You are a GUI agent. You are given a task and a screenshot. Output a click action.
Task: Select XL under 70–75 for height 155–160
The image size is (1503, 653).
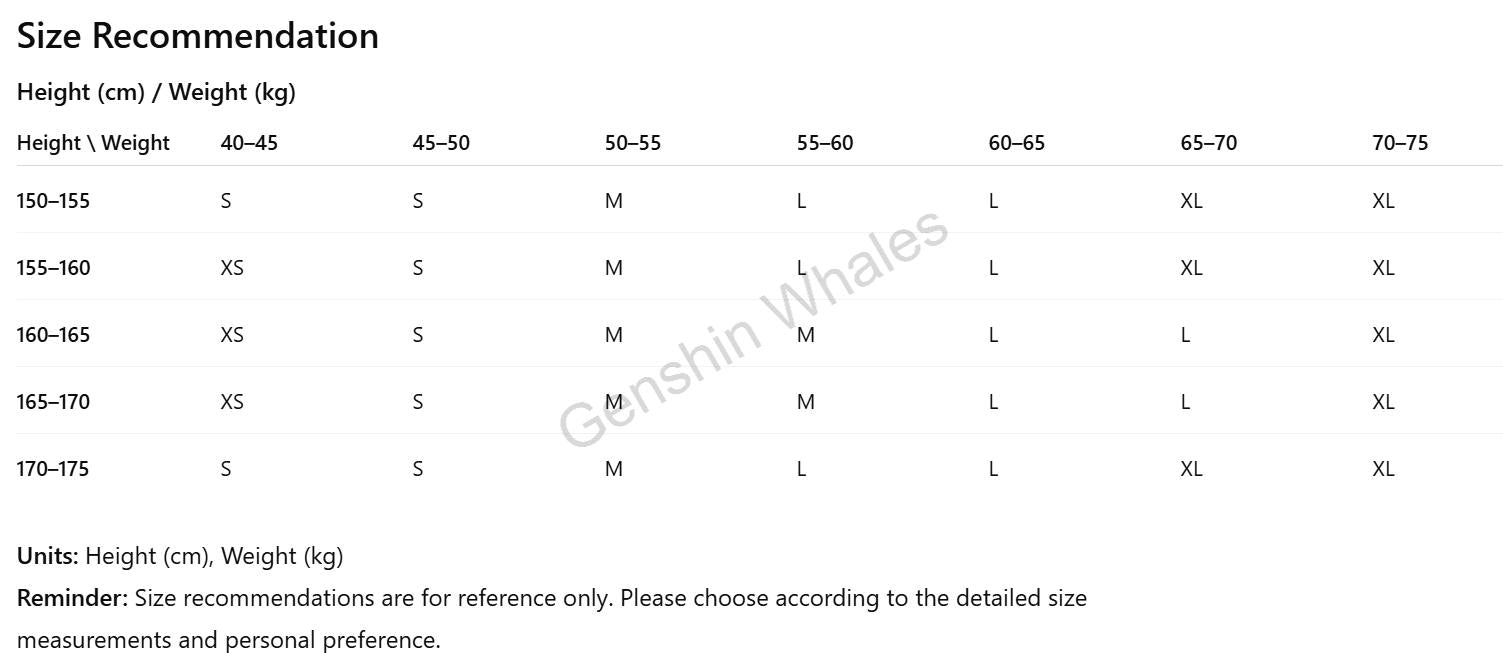[x=1383, y=268]
